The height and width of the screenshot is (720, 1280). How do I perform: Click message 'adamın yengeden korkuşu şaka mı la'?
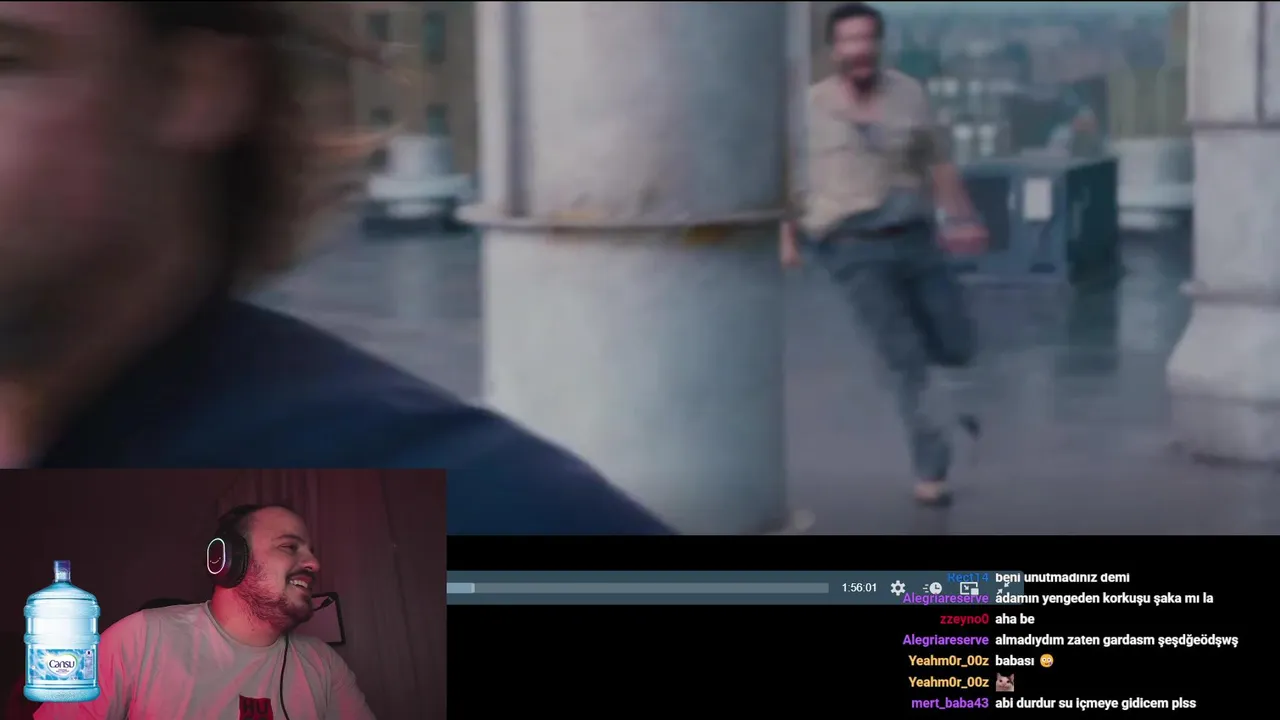(1104, 598)
